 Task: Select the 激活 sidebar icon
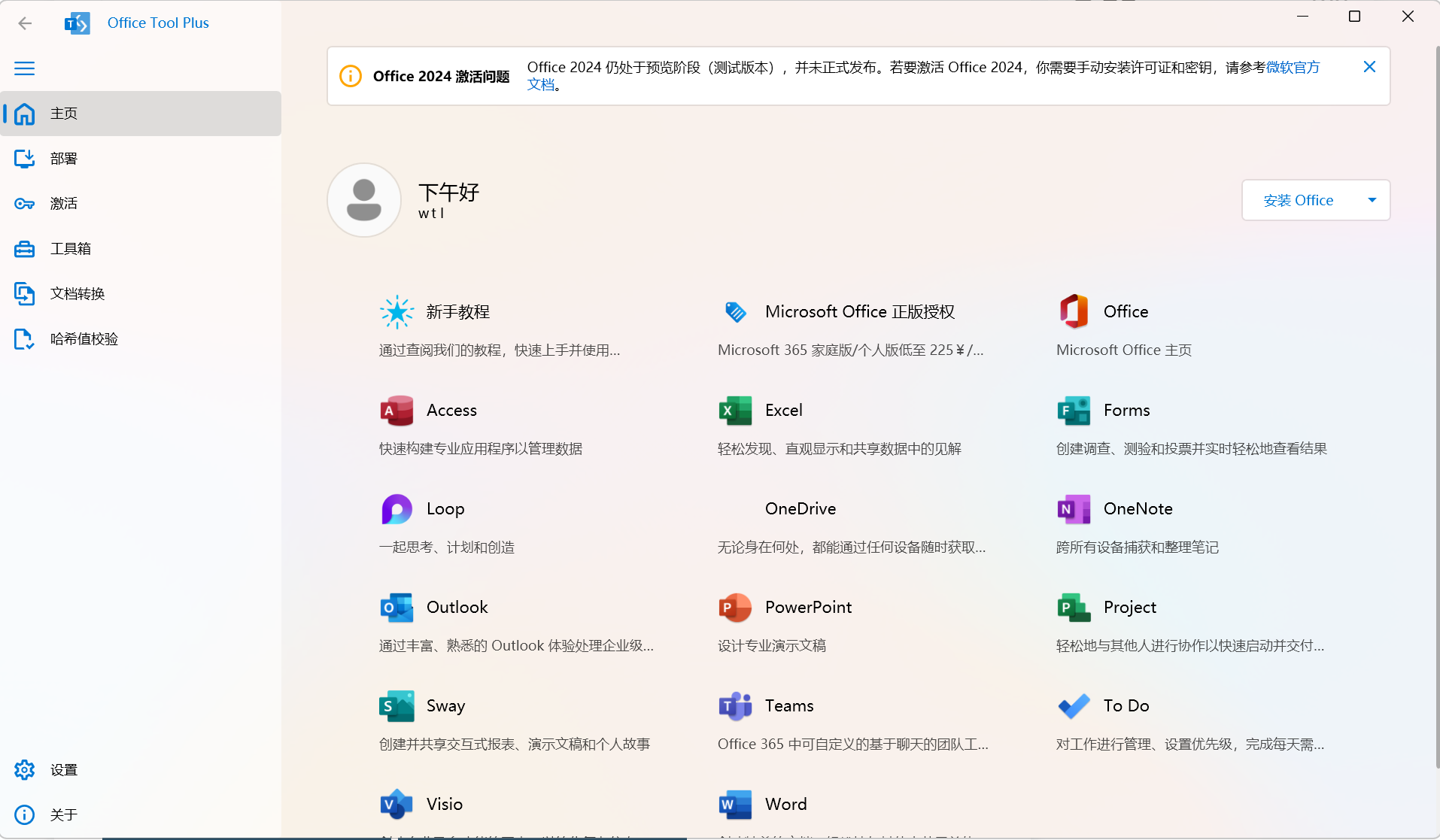pyautogui.click(x=25, y=203)
